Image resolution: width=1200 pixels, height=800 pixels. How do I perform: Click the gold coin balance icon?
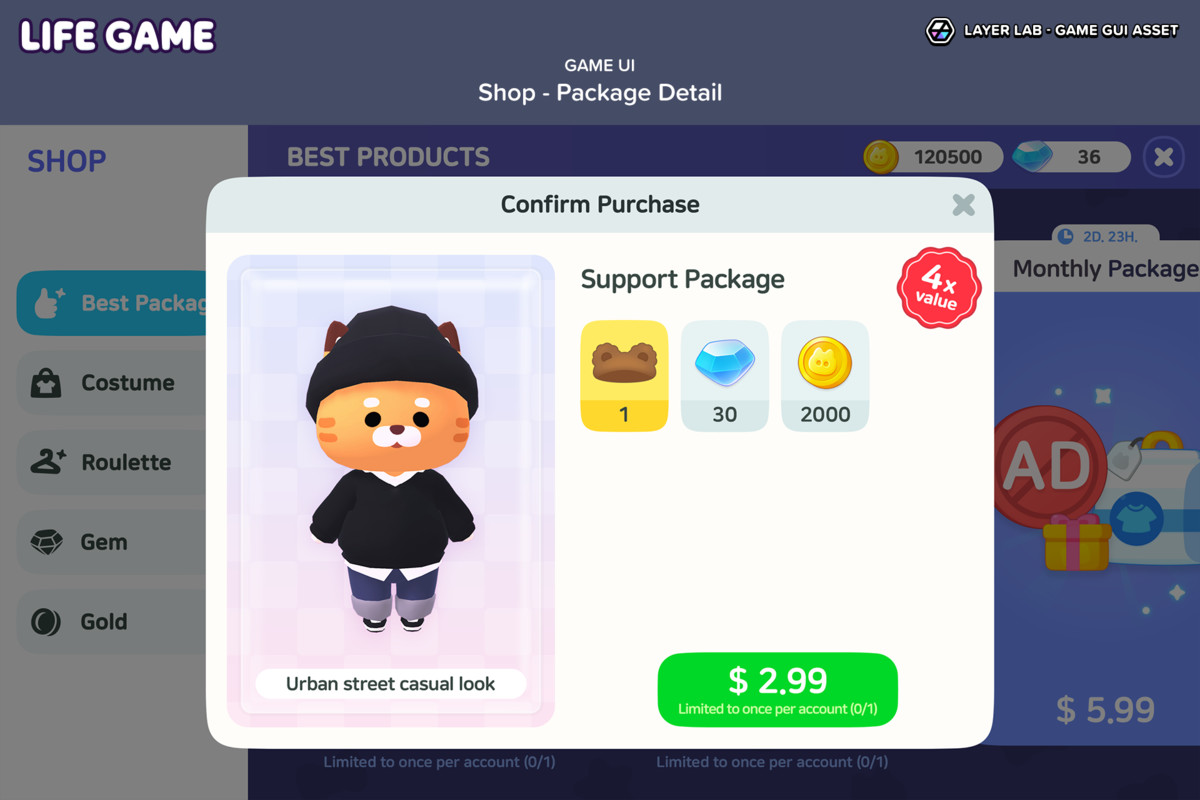tap(881, 156)
